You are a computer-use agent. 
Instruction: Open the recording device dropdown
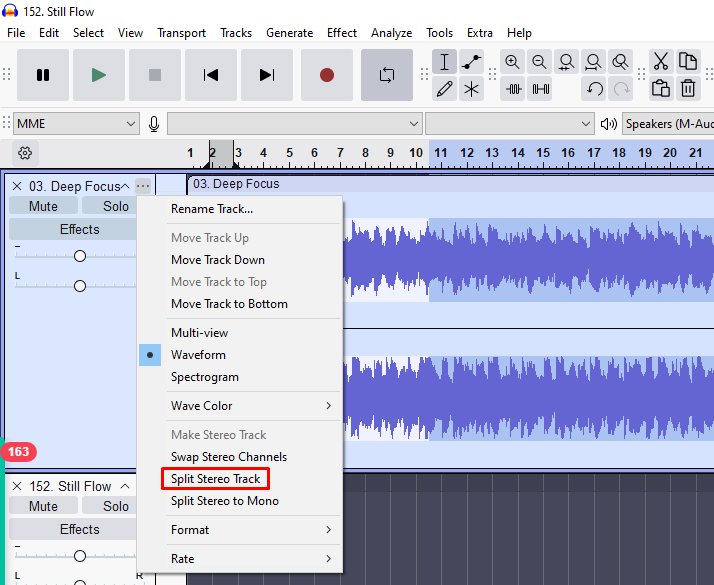(x=294, y=124)
